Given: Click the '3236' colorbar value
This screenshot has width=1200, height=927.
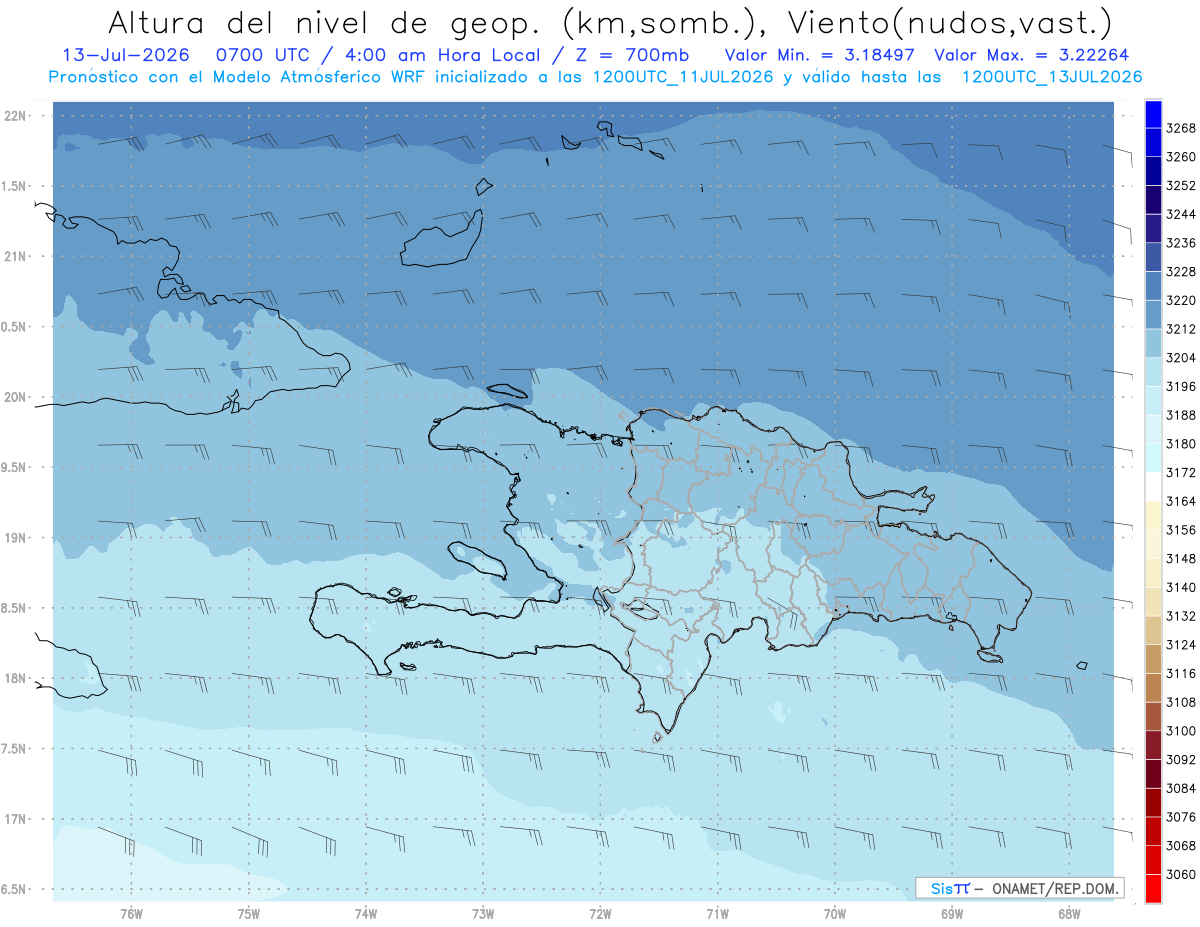Looking at the screenshot, I should pyautogui.click(x=1181, y=243).
